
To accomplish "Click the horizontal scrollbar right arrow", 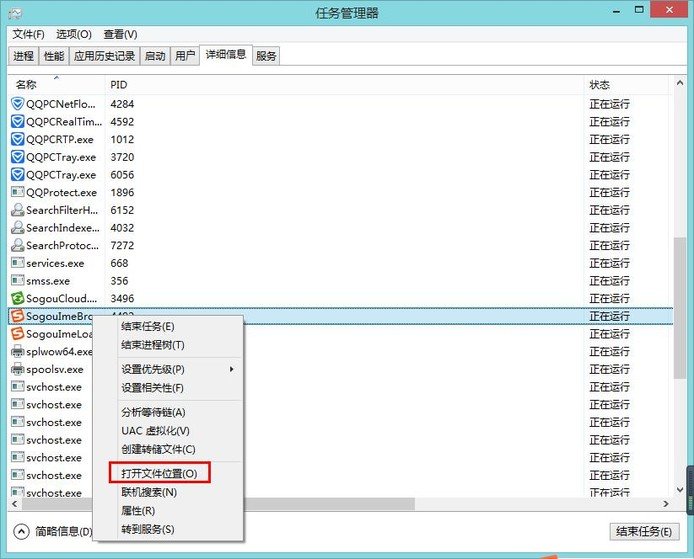I will [x=666, y=504].
